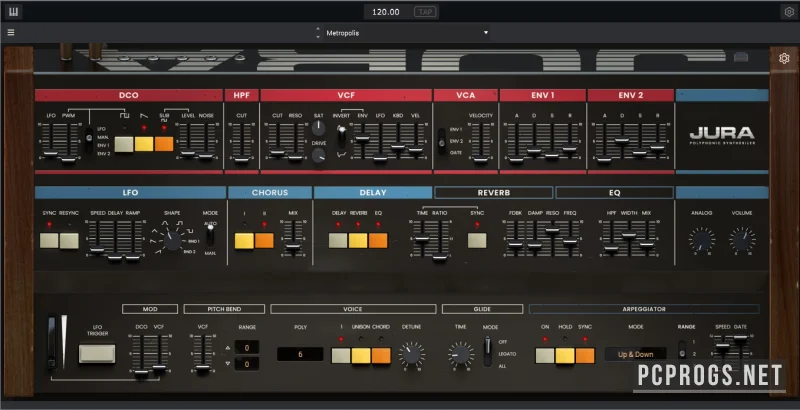
Task: Click the TAP tempo button
Action: (x=425, y=12)
